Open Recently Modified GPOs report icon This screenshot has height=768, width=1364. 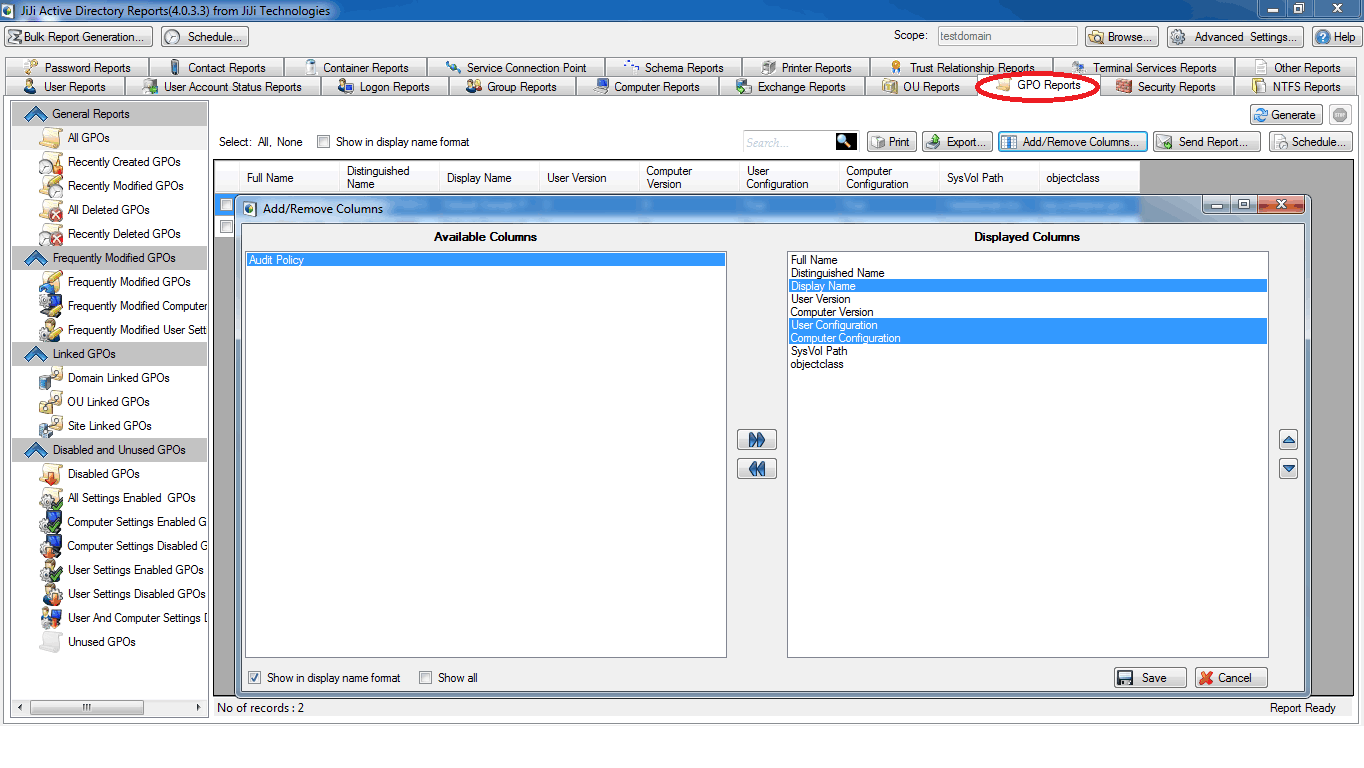[51, 186]
